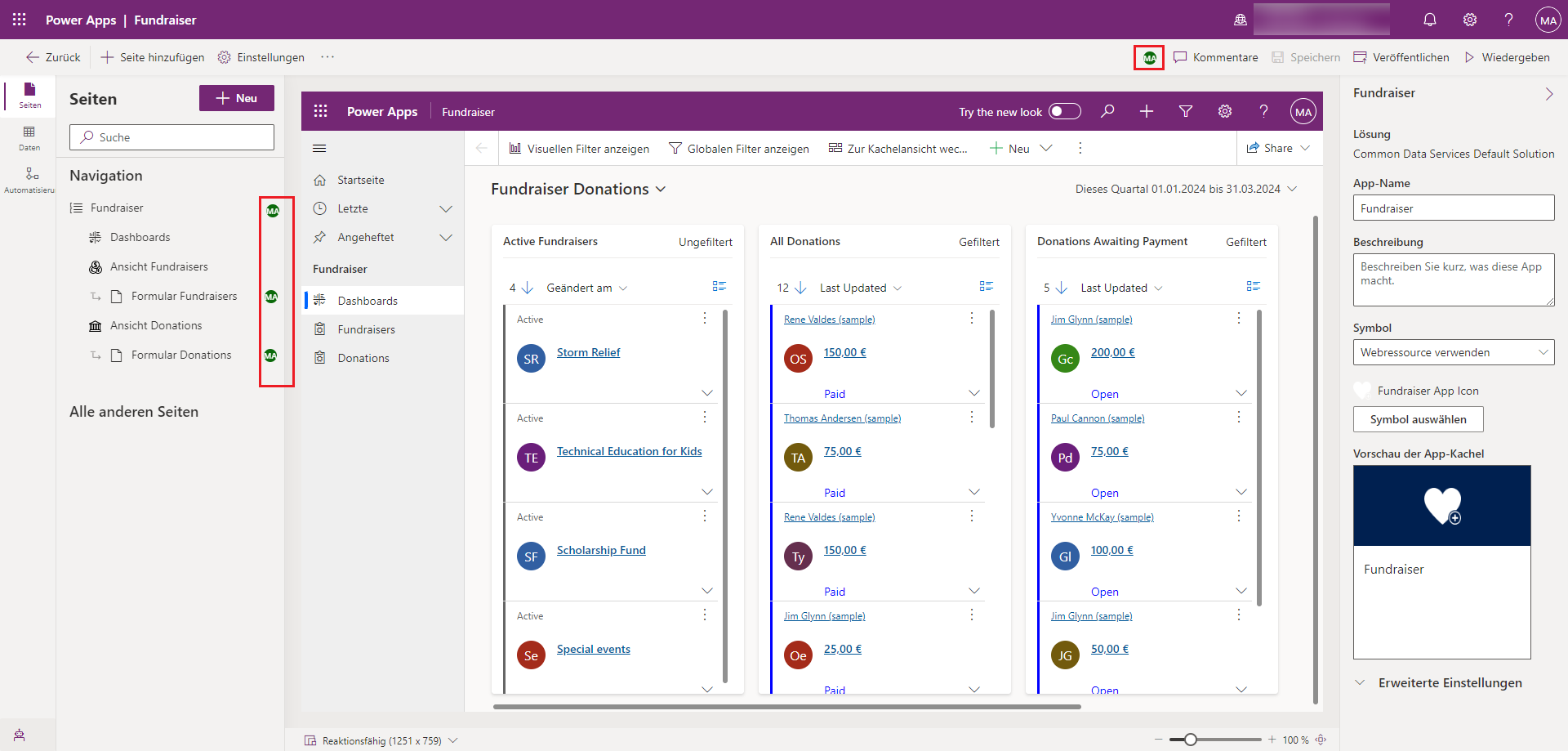Toggle the Try the new look switch
Viewport: 1568px width, 751px height.
(1065, 111)
